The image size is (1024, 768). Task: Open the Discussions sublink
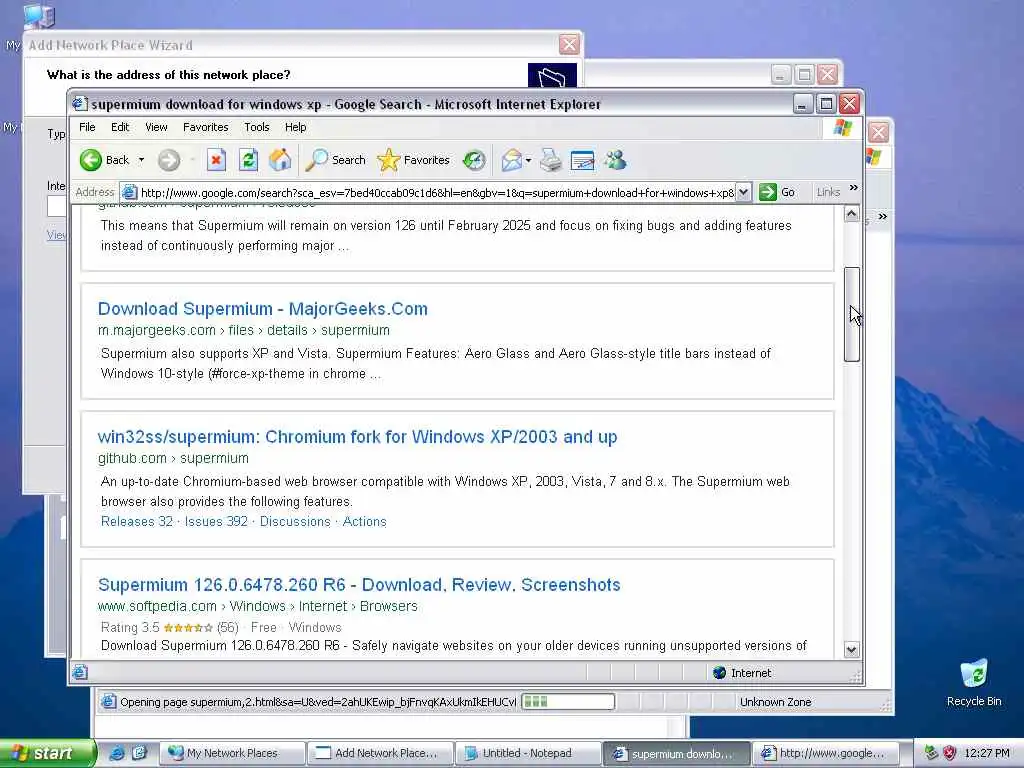tap(295, 521)
